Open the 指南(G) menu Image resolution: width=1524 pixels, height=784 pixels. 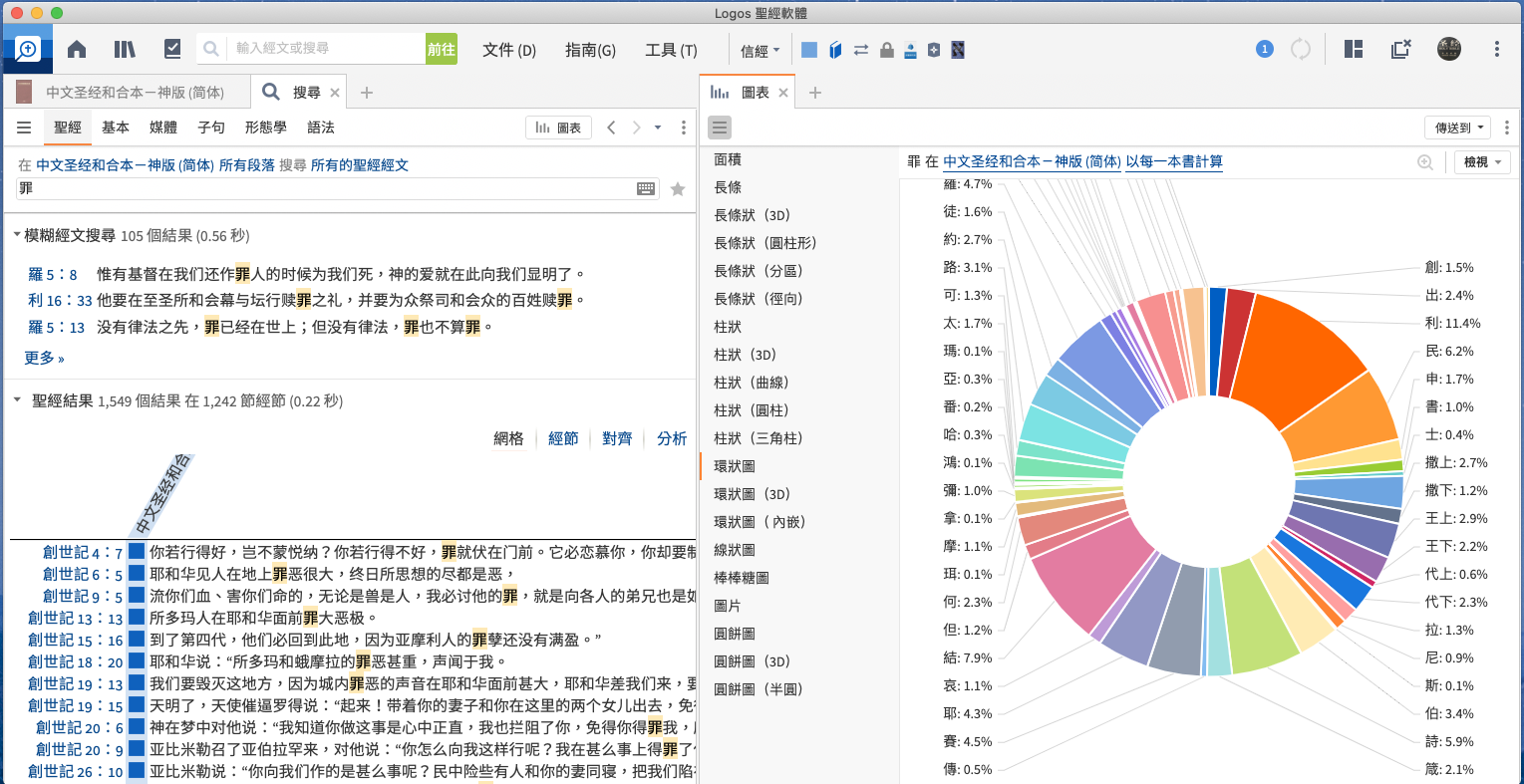[590, 50]
